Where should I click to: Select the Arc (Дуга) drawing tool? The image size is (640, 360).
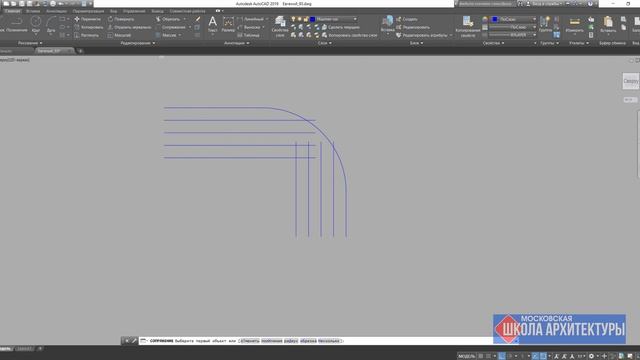click(x=51, y=24)
